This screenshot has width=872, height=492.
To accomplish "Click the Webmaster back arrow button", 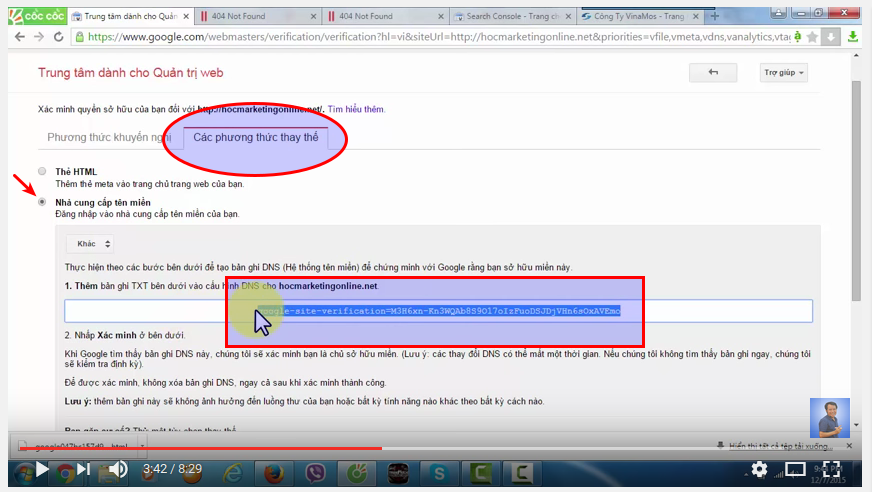I will coord(713,72).
